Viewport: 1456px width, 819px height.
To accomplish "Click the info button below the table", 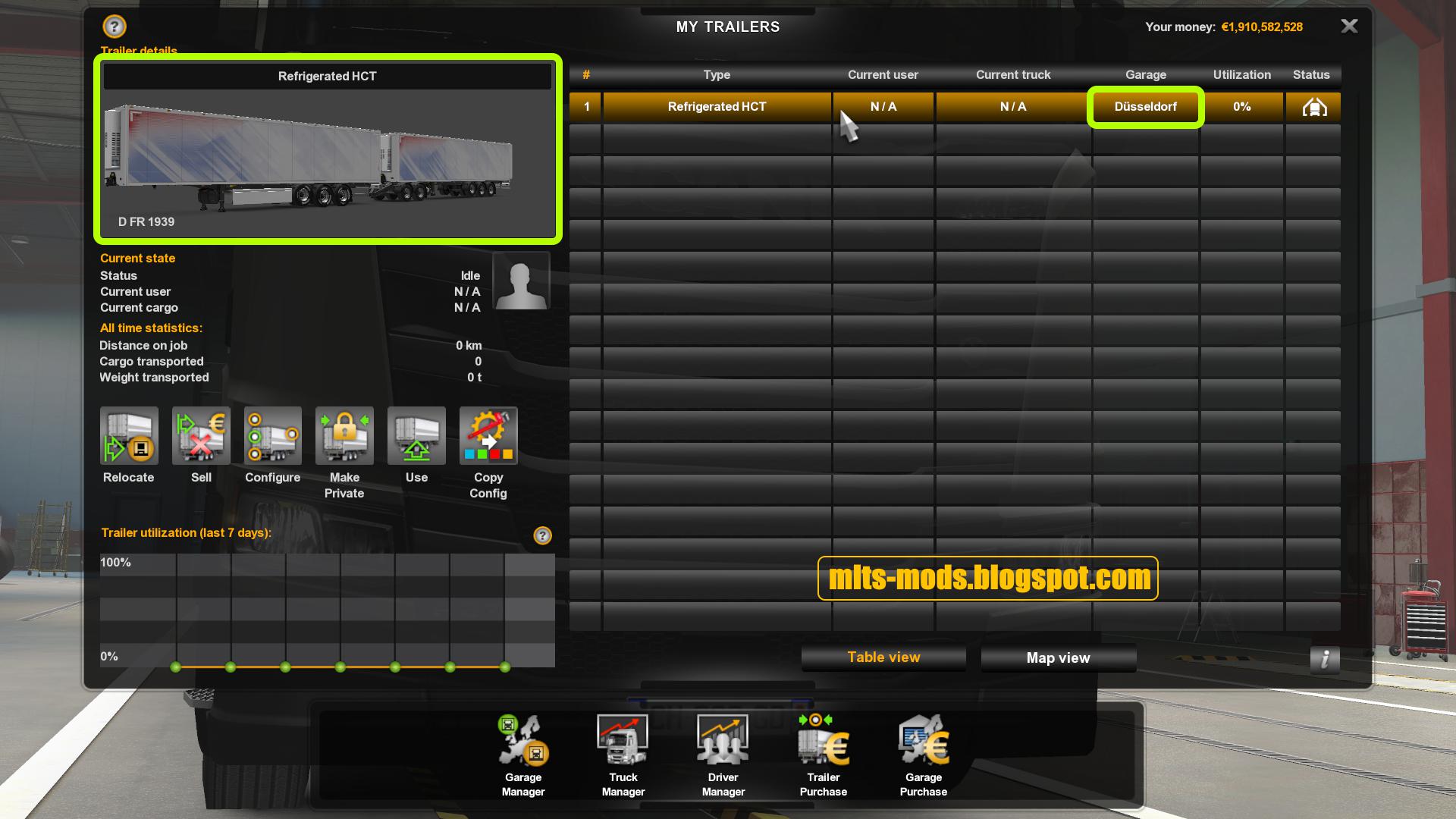I will tap(1324, 659).
